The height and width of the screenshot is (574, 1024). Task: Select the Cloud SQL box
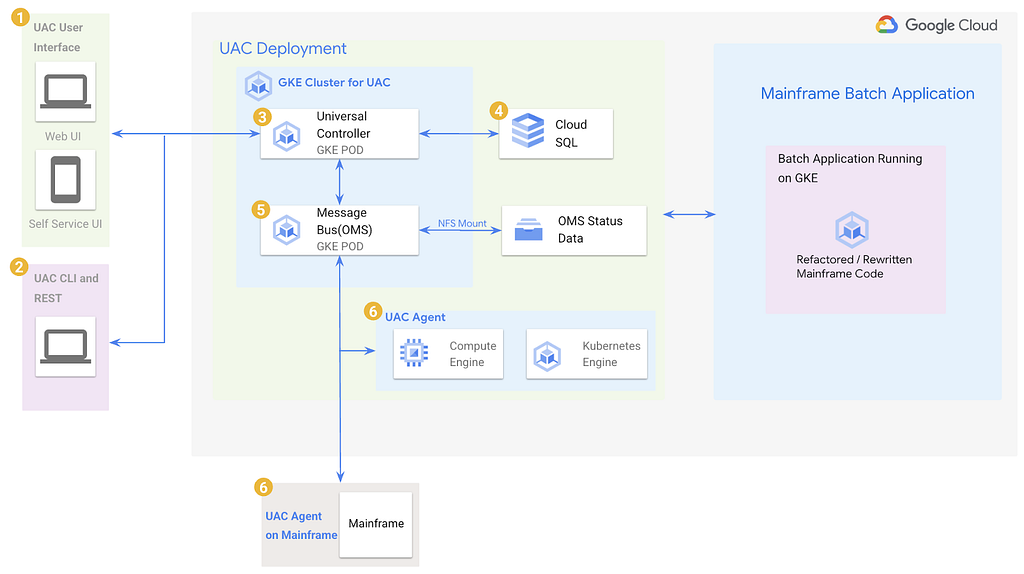[556, 133]
